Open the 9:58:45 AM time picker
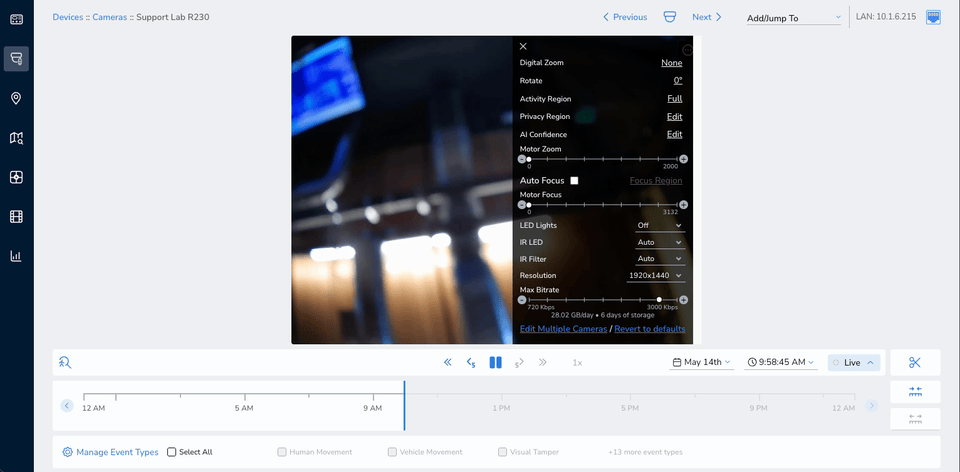 (x=781, y=362)
